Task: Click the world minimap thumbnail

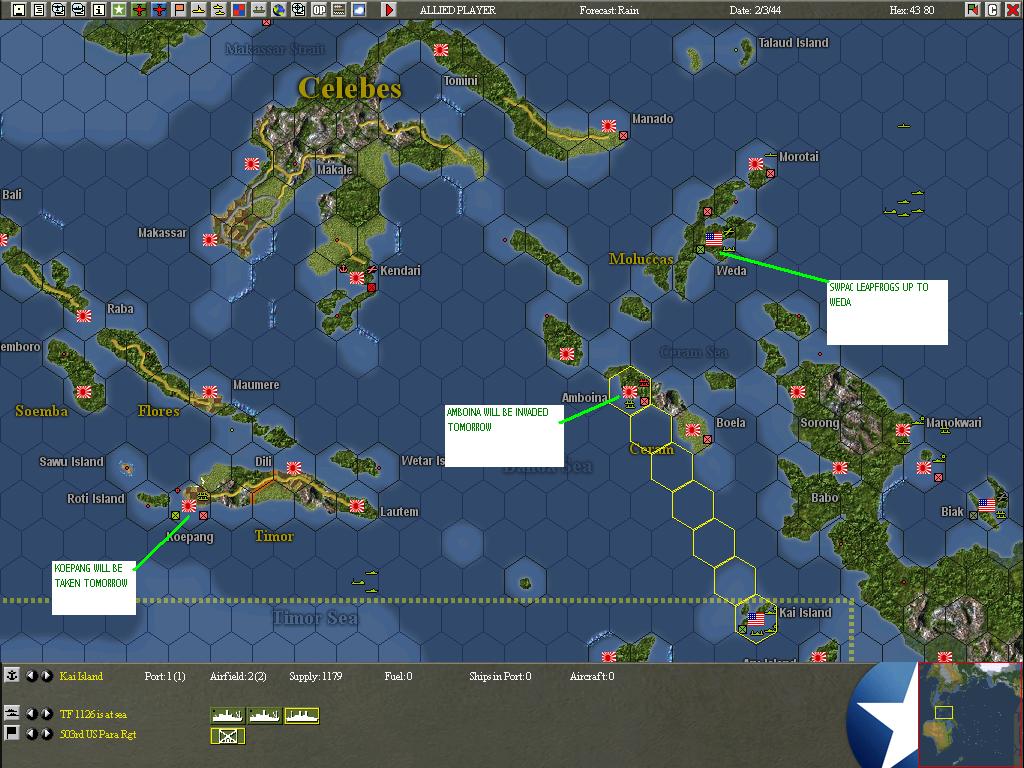Action: click(970, 714)
